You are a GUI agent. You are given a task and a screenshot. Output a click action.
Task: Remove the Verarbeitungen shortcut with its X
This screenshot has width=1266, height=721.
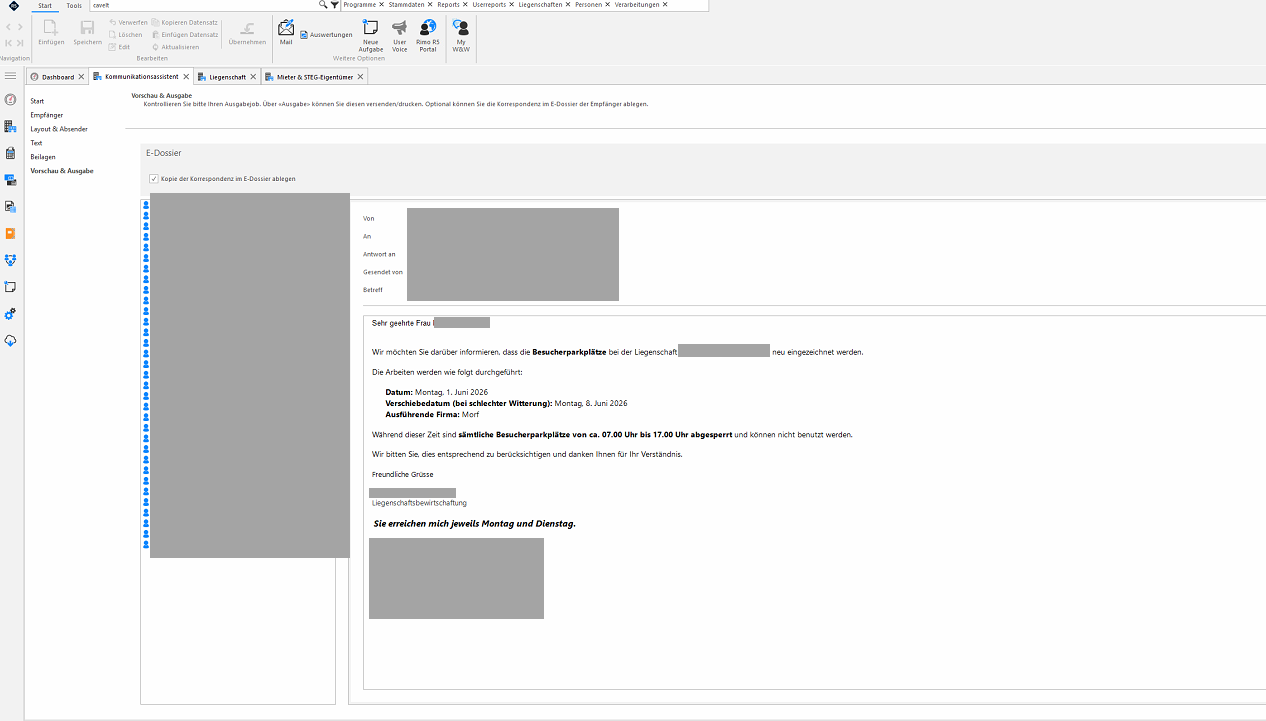click(665, 5)
